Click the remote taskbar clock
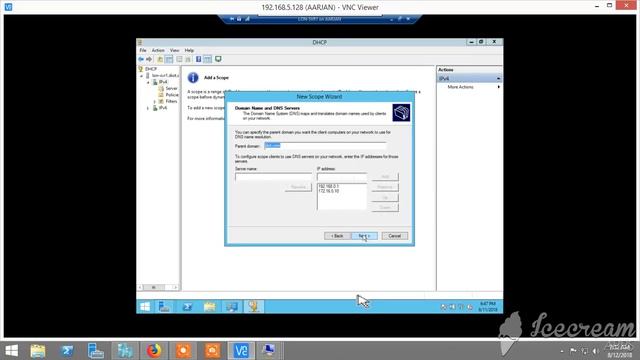Screen dimensions: 640x360 488,307
